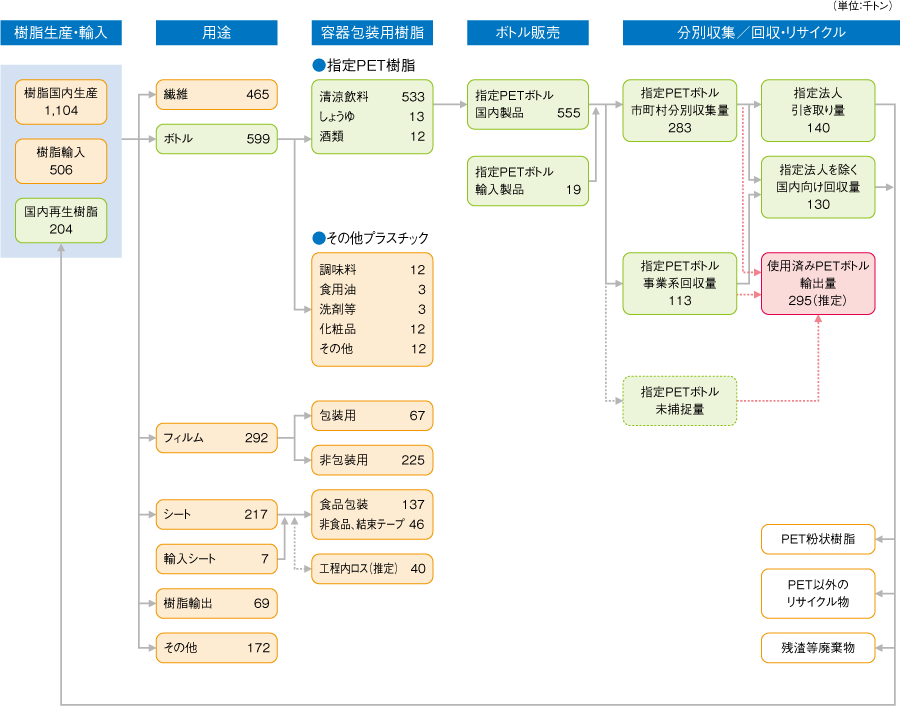Select the 樹脂生産・輸入 header
The height and width of the screenshot is (706, 900).
[61, 33]
